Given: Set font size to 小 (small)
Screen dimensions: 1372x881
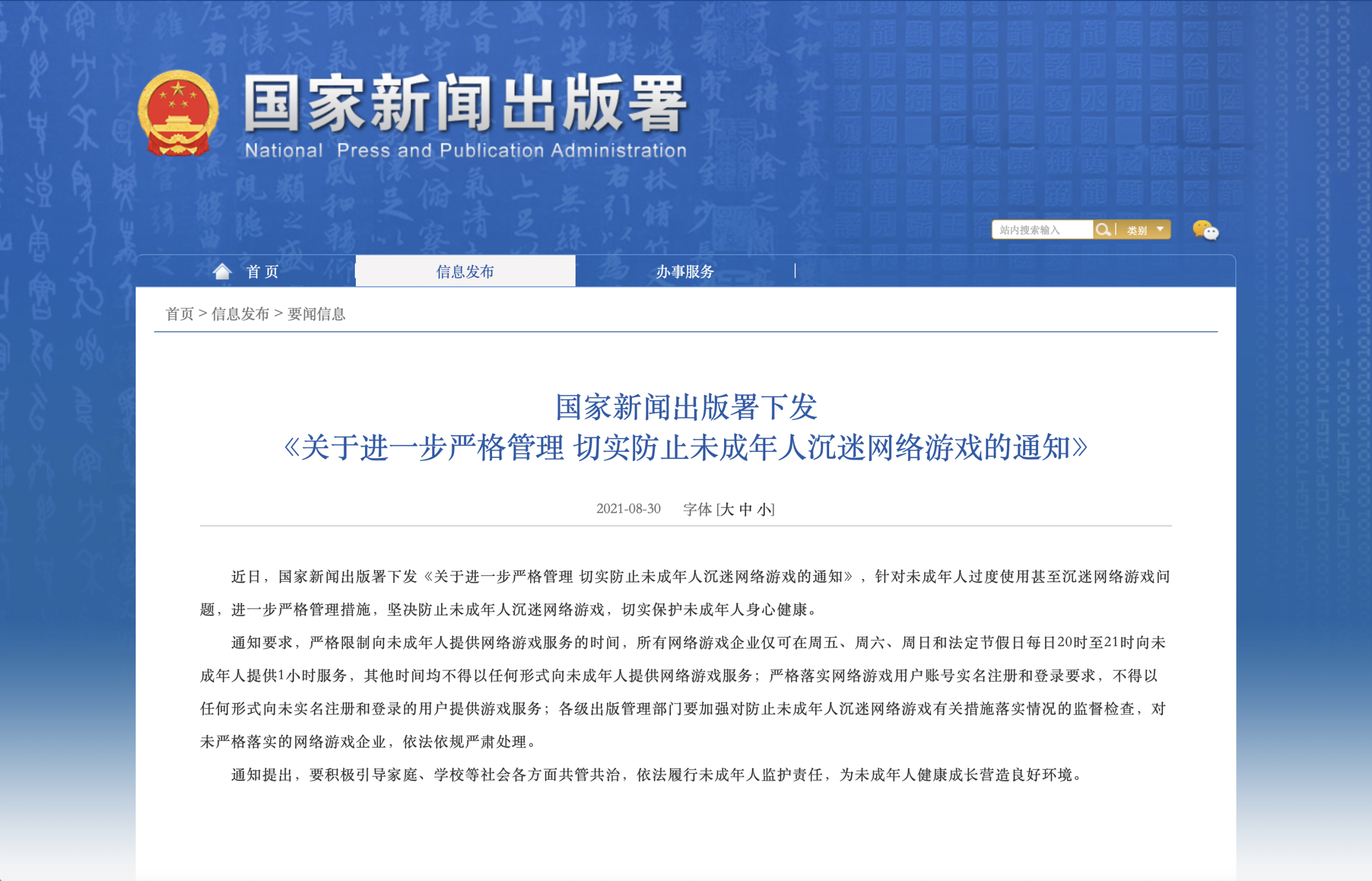Looking at the screenshot, I should point(764,509).
